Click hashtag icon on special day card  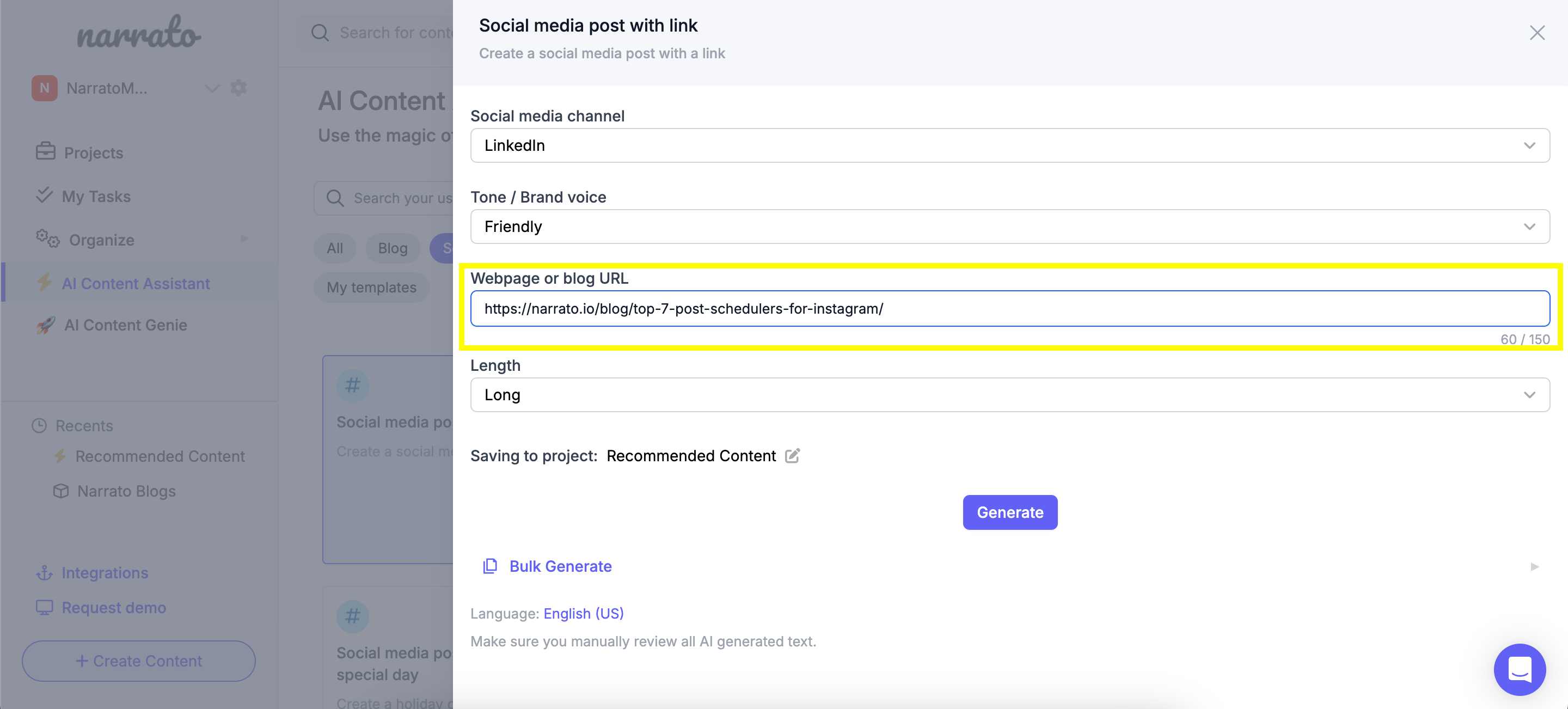(x=352, y=616)
